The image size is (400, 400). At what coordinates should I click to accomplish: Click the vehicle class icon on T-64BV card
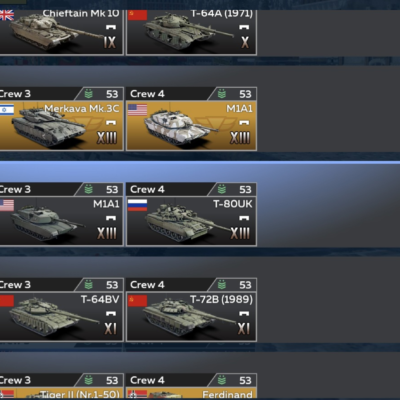coord(111,313)
